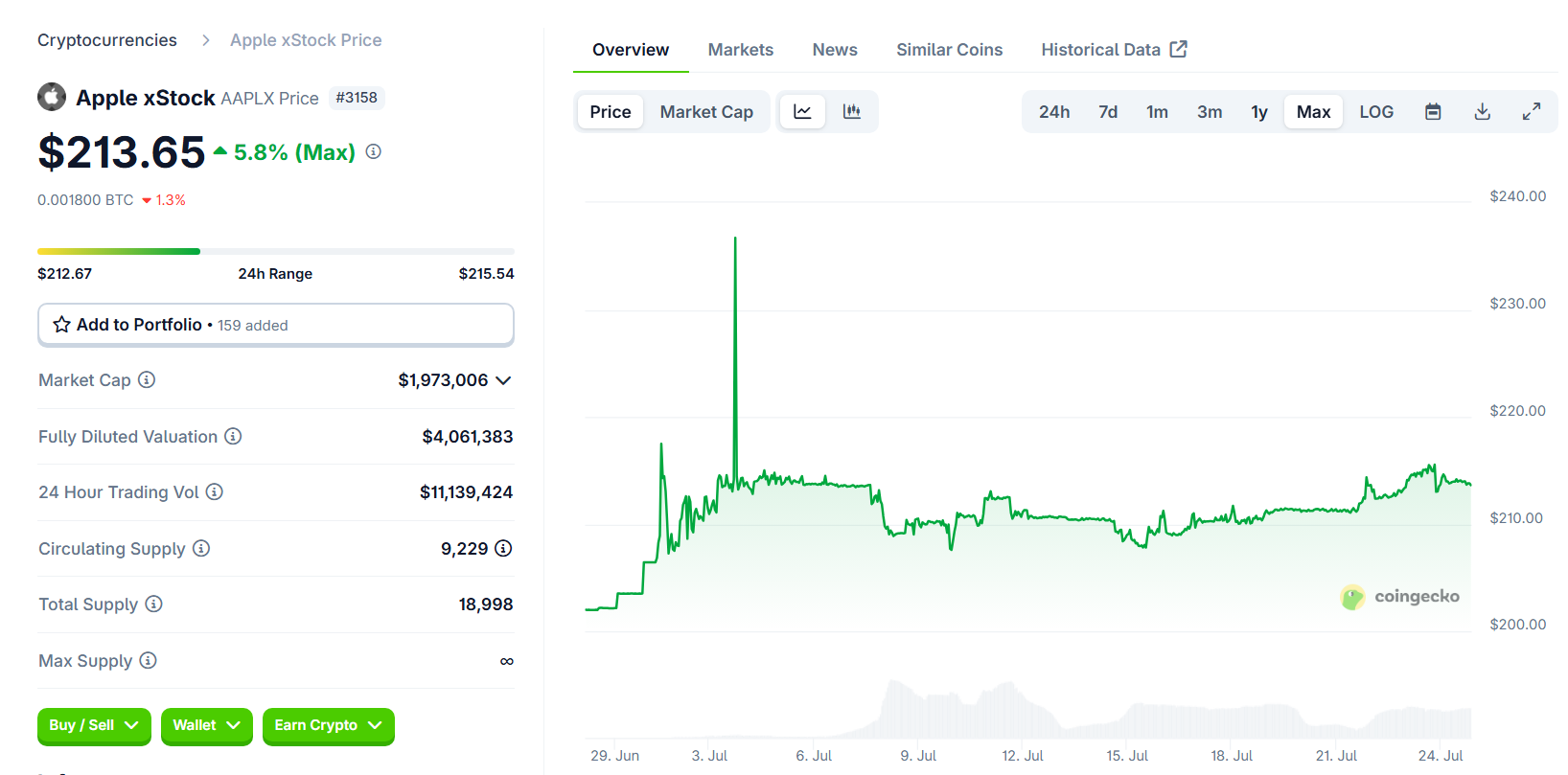The height and width of the screenshot is (775, 1568).
Task: Switch to candlestick chart icon
Action: tap(851, 112)
